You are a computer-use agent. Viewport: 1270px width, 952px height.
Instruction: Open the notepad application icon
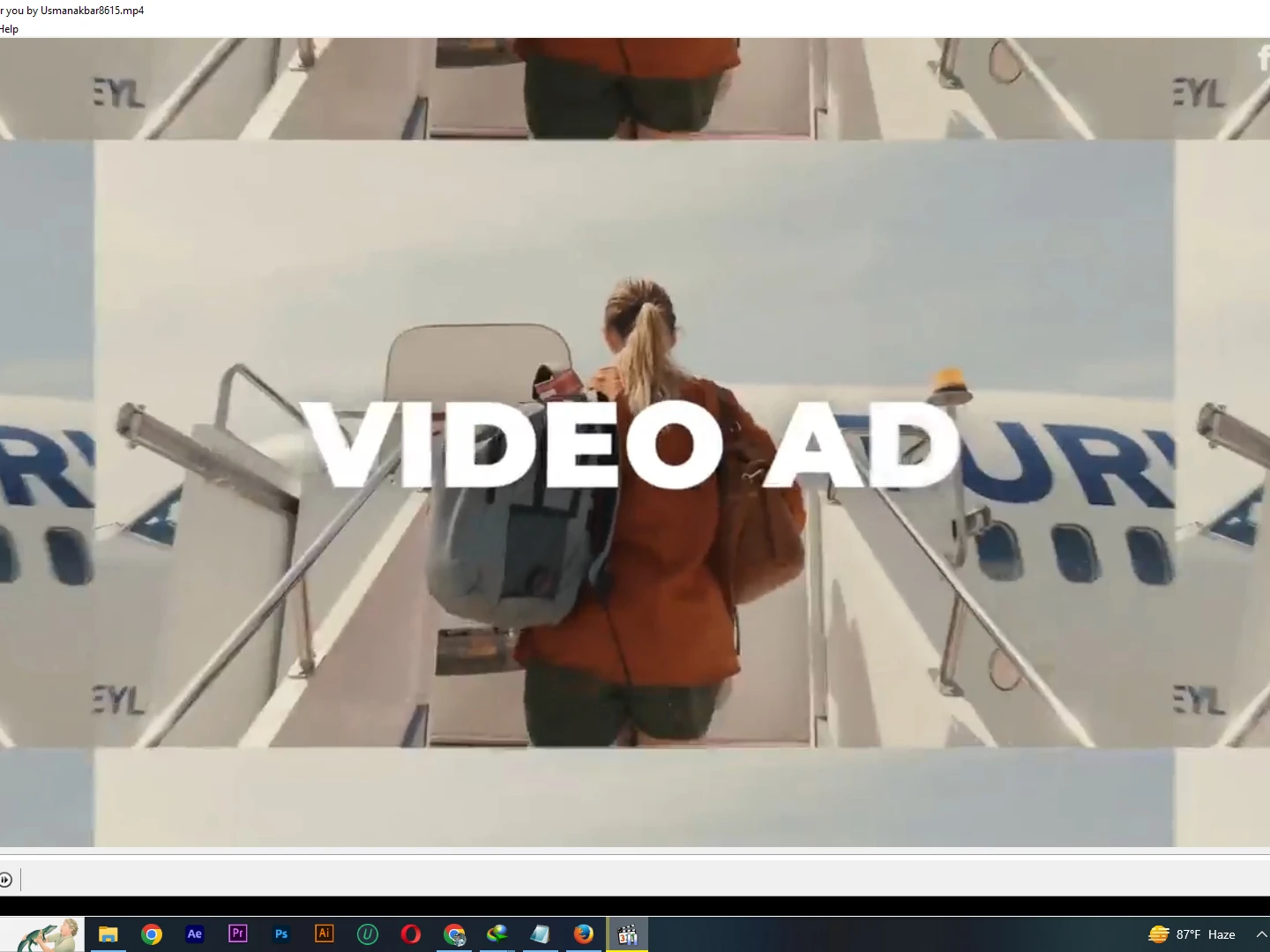point(541,934)
